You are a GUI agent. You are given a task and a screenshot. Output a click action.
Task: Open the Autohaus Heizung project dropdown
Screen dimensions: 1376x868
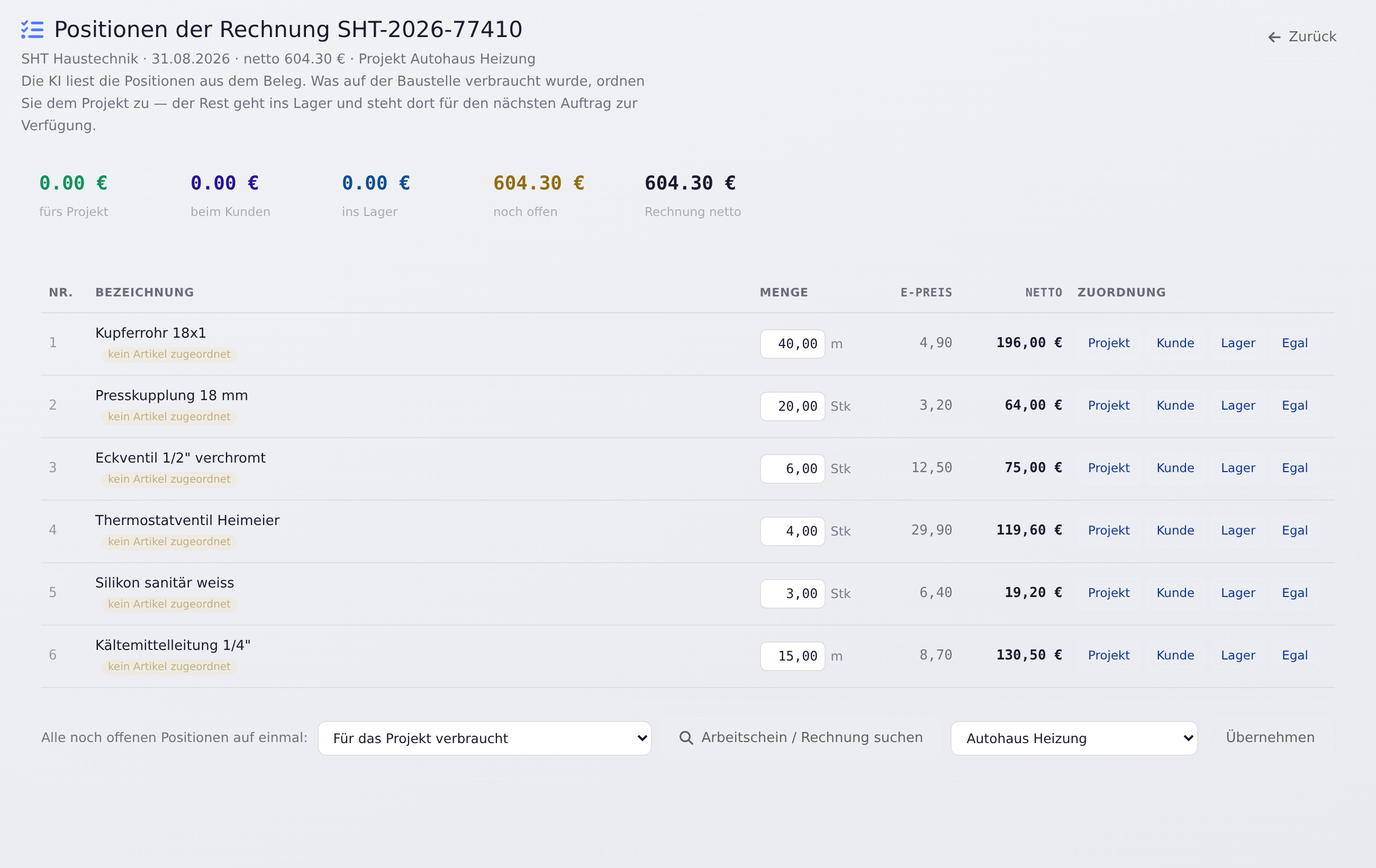(x=1074, y=738)
